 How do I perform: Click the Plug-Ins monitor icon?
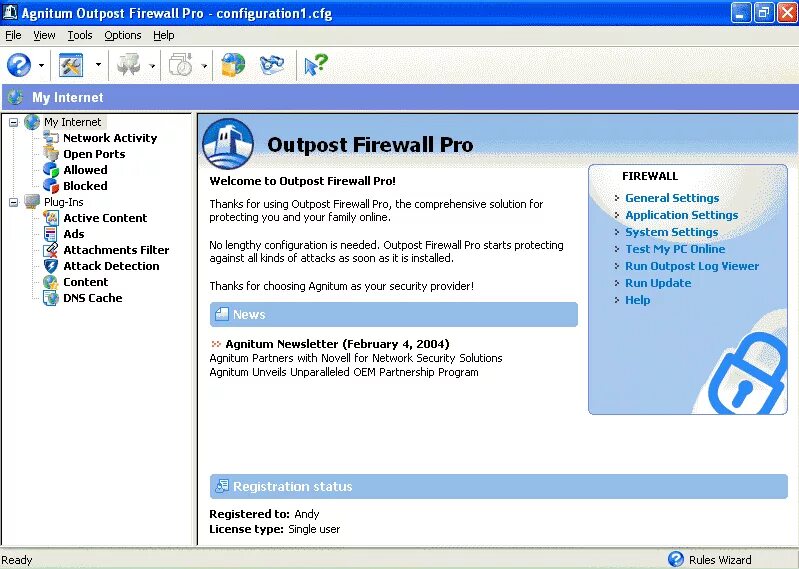(x=32, y=202)
